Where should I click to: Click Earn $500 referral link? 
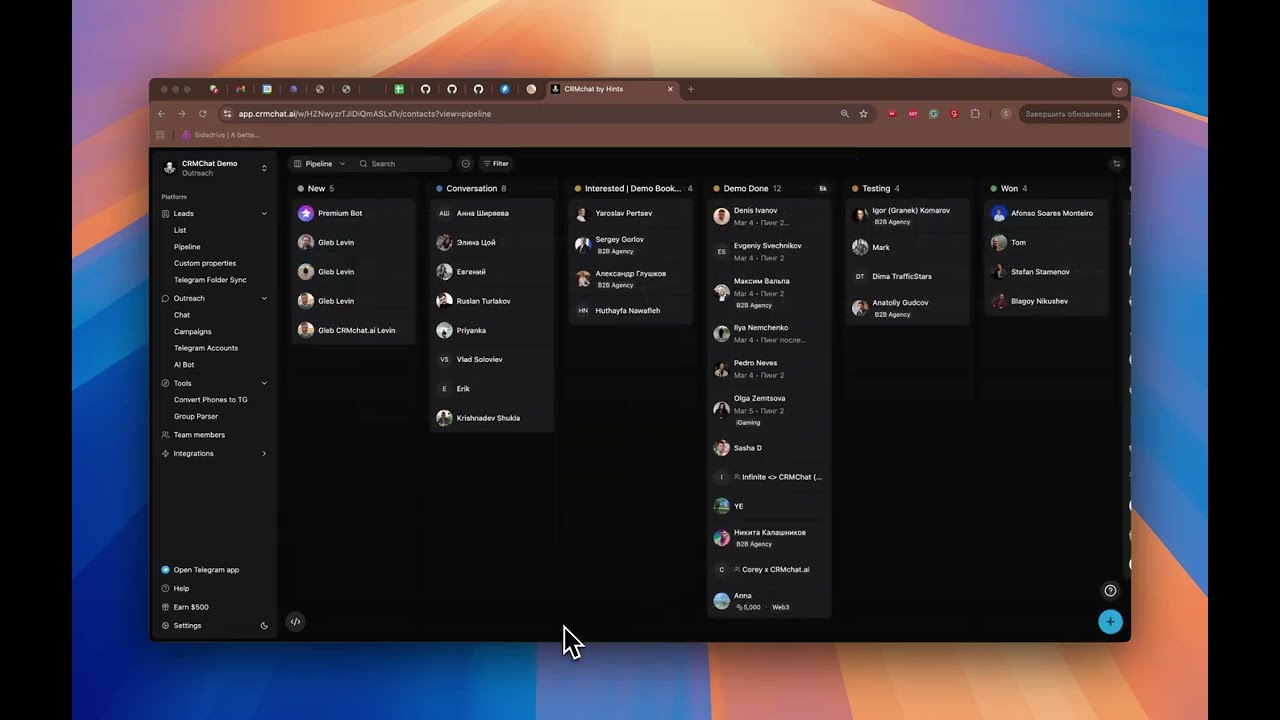(191, 607)
